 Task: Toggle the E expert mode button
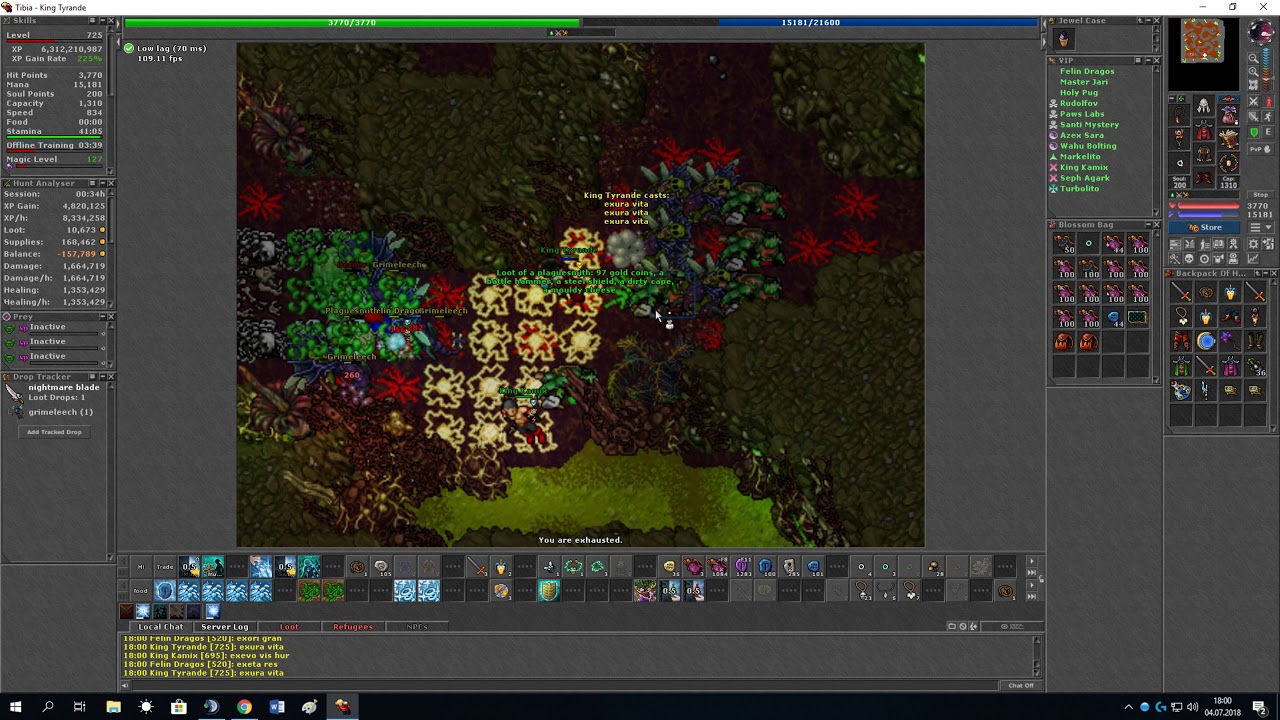(x=1268, y=132)
